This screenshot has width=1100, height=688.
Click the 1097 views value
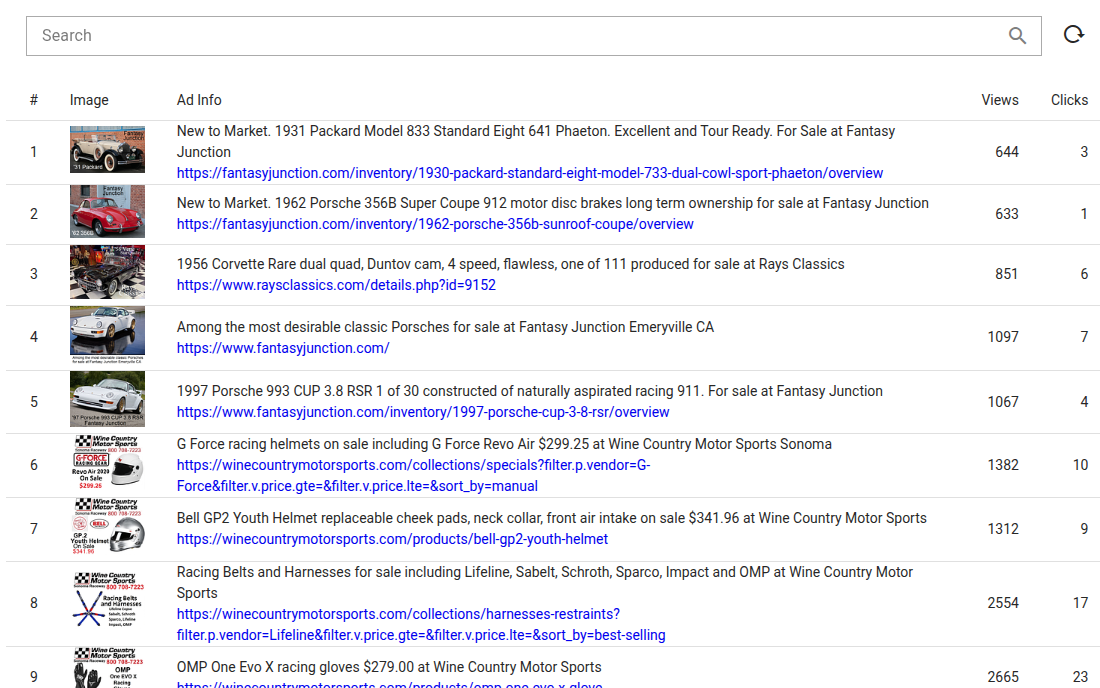[x=1003, y=337]
